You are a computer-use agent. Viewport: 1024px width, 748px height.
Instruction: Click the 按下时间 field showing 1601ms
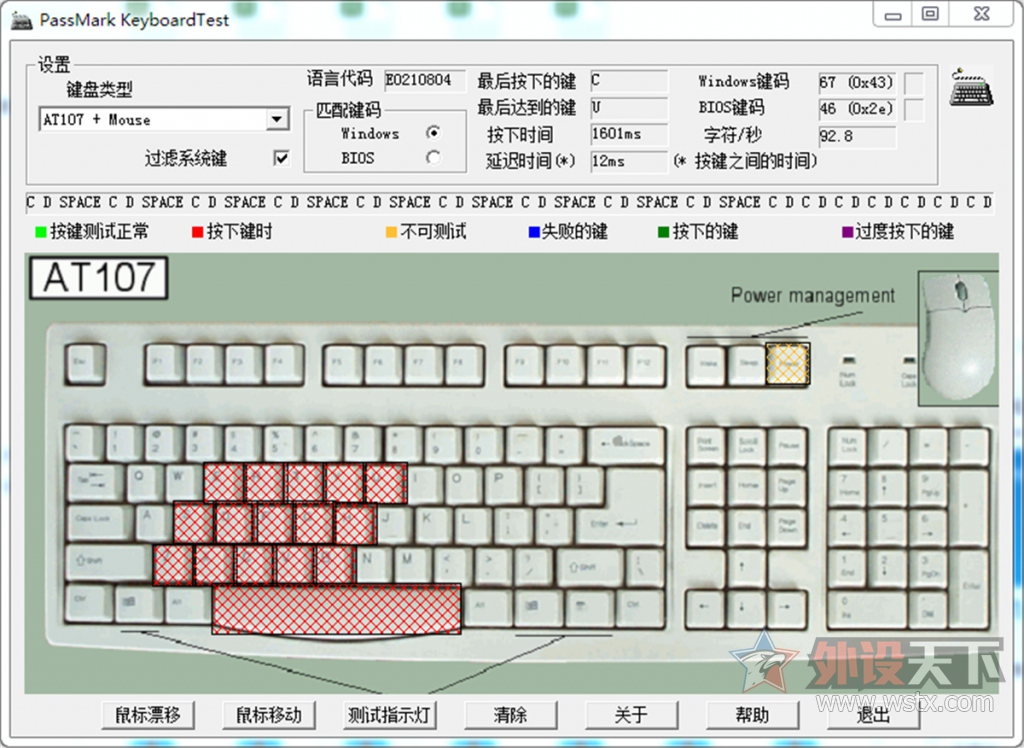tap(629, 135)
